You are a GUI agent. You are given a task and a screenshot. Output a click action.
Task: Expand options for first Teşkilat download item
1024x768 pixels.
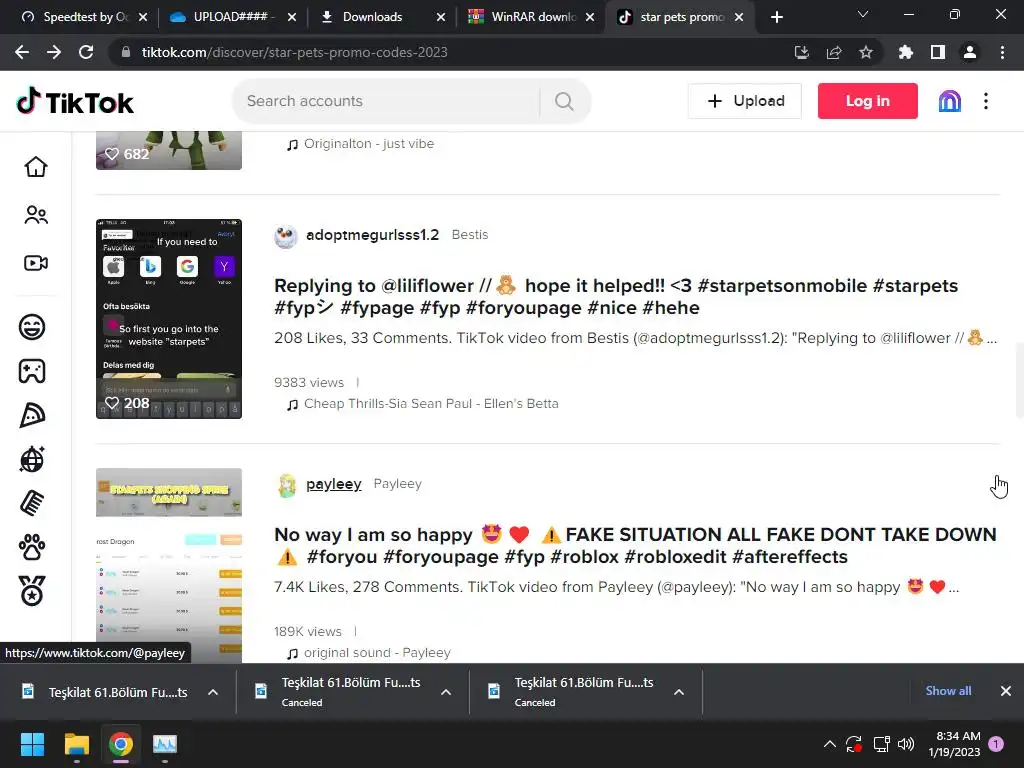pos(213,692)
